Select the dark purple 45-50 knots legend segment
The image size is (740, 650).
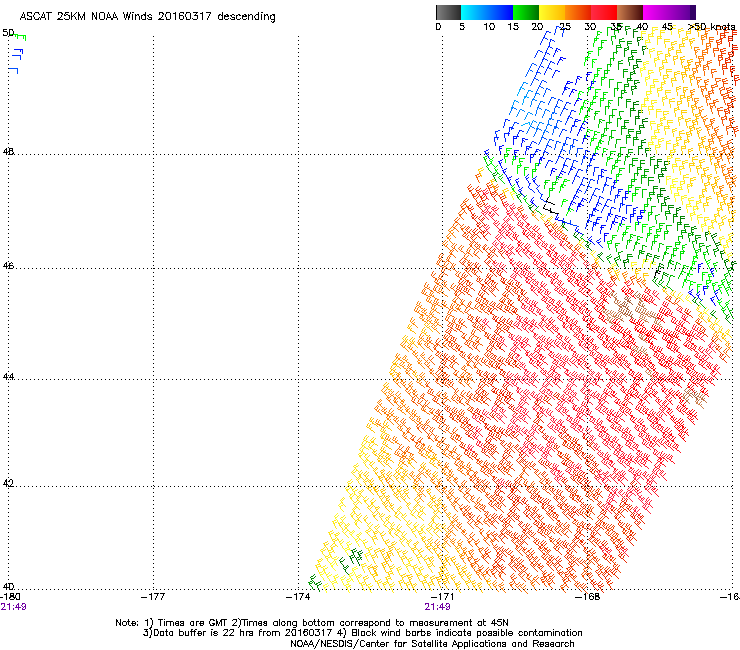(x=682, y=12)
